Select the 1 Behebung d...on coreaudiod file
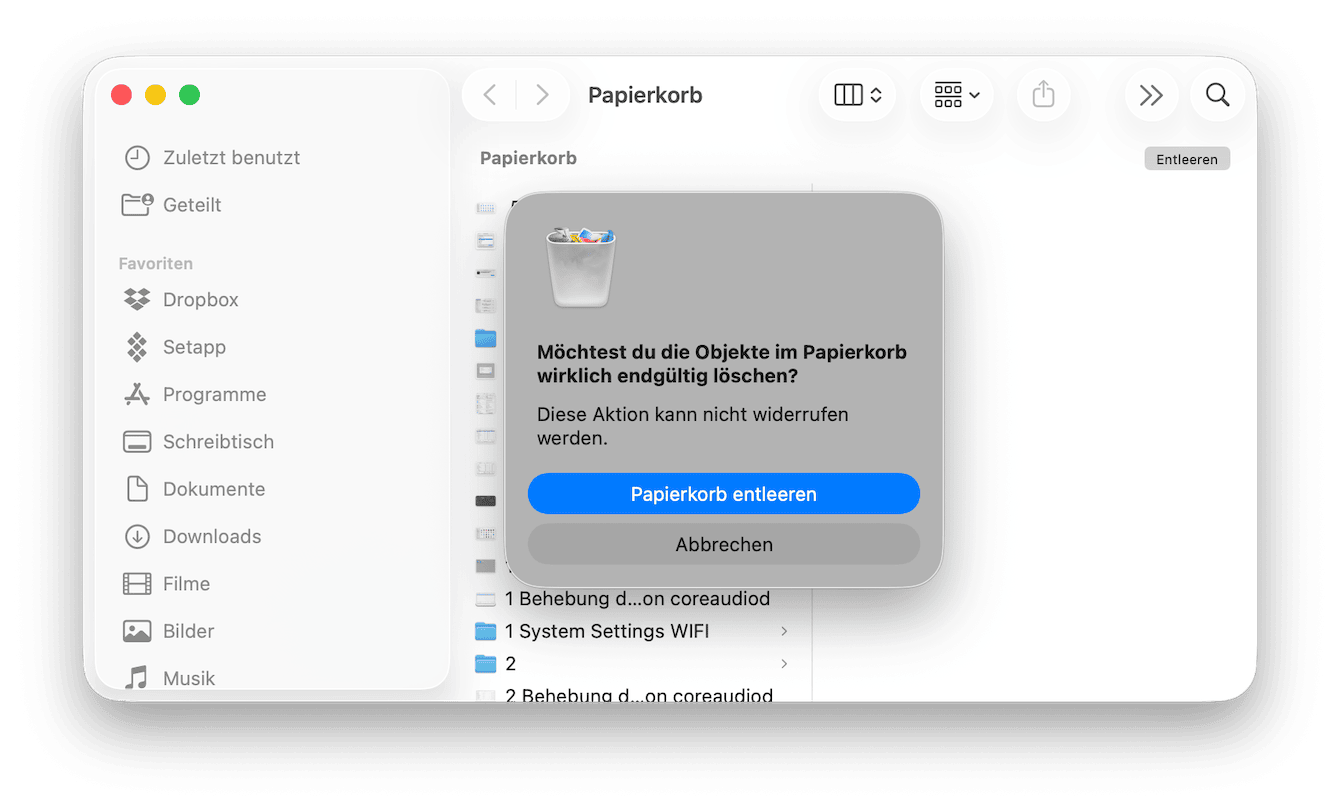1340x811 pixels. (x=636, y=599)
